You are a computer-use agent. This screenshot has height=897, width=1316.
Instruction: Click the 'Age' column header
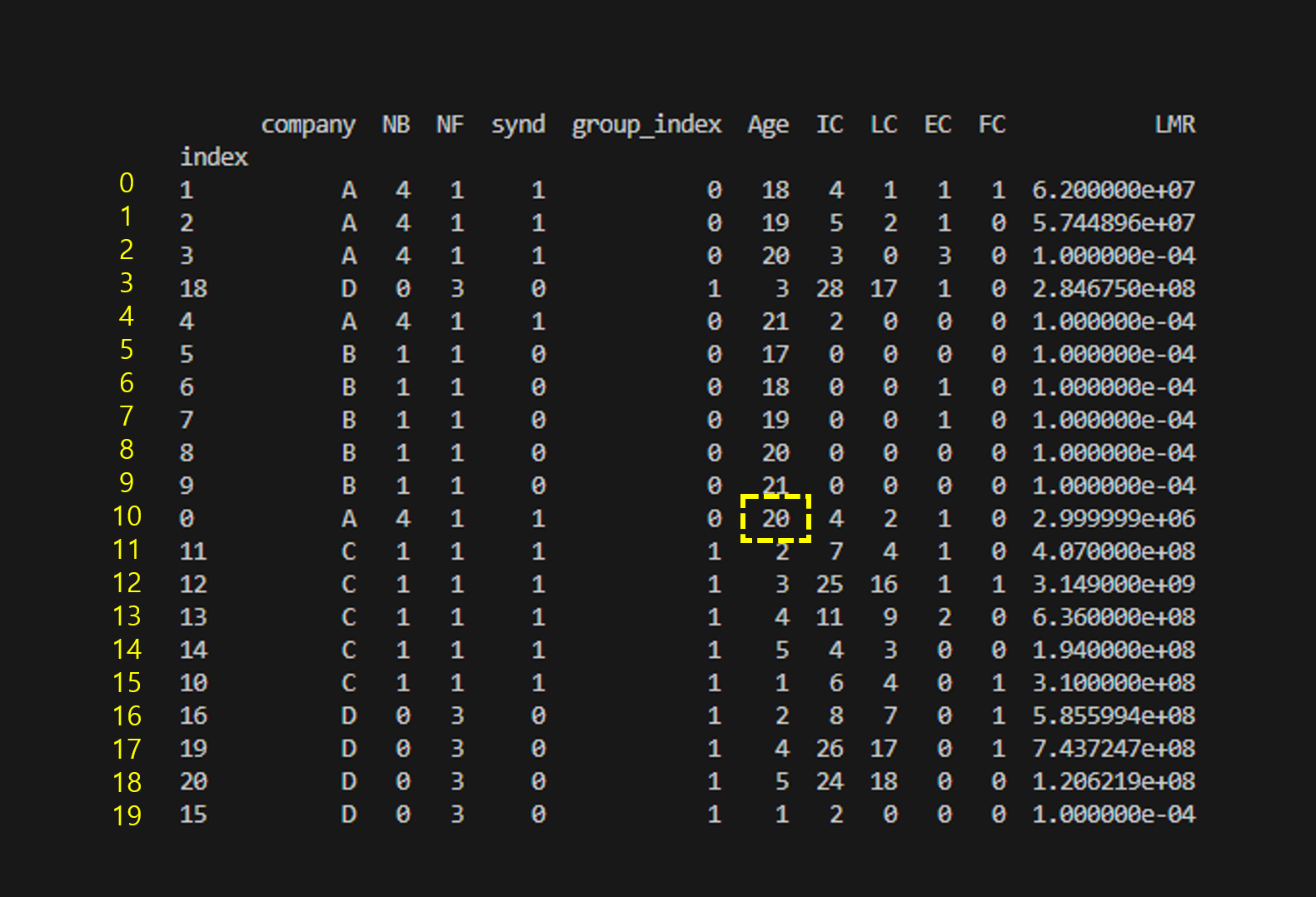tap(768, 125)
